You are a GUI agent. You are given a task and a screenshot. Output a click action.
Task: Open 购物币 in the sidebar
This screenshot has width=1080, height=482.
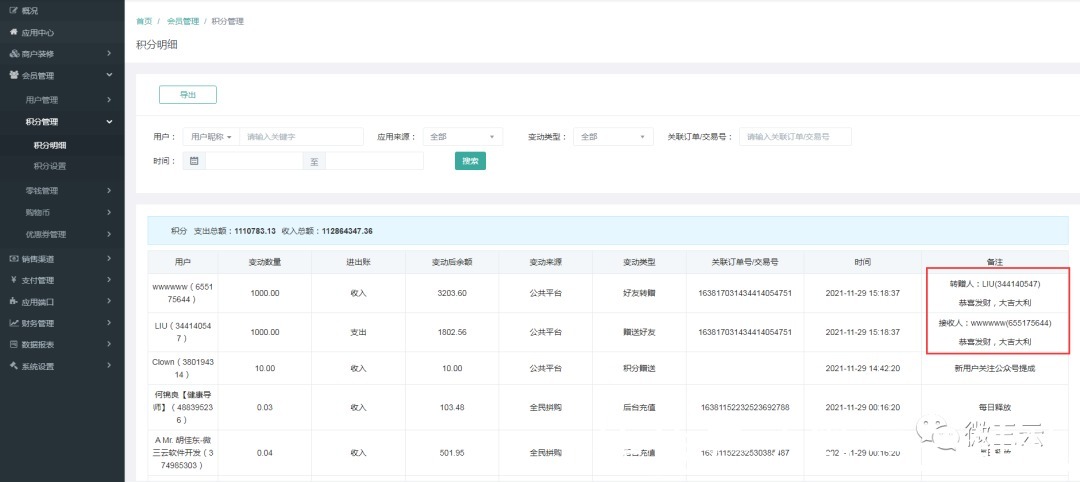click(x=38, y=213)
